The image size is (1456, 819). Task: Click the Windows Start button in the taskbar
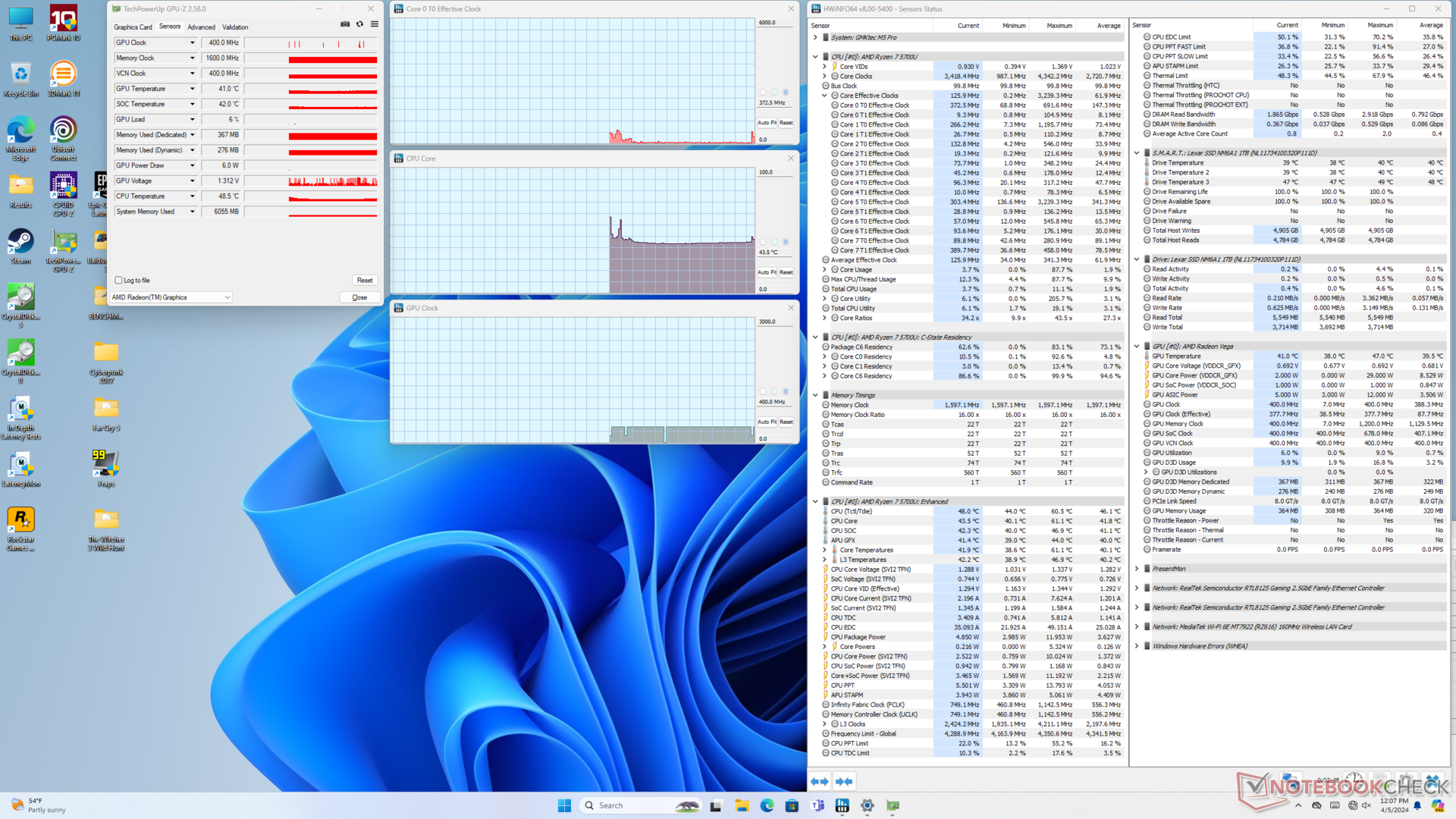[x=564, y=805]
